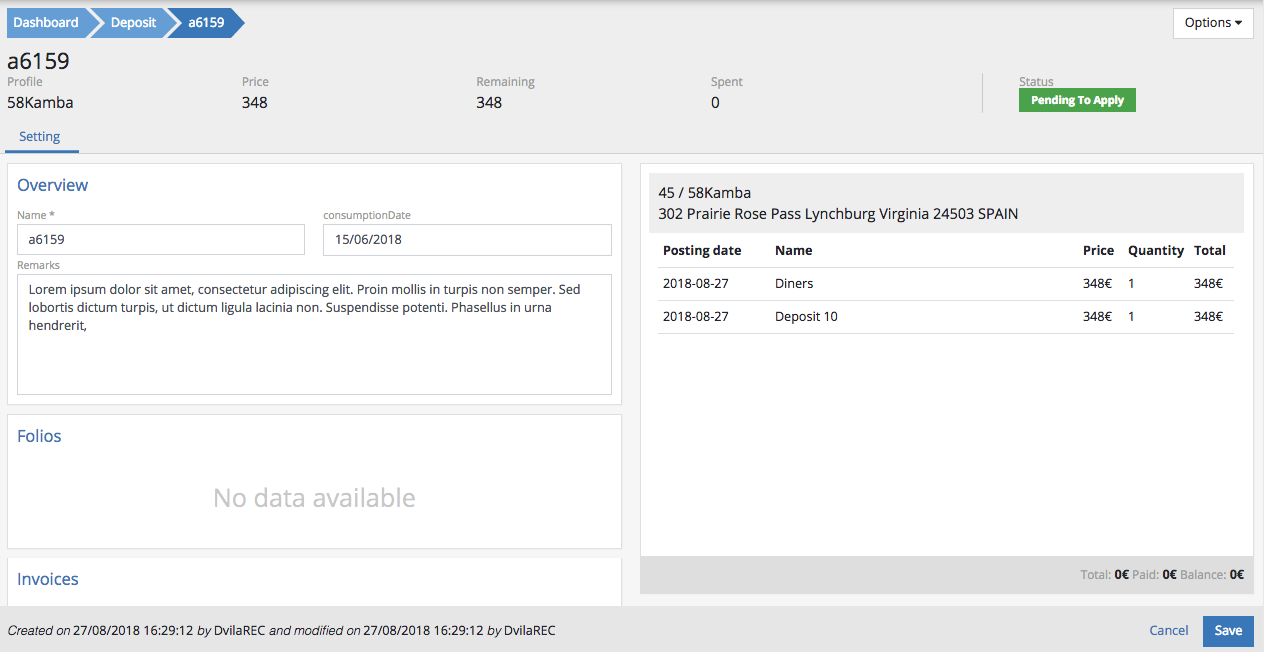Open the Options dropdown menu

click(1212, 23)
